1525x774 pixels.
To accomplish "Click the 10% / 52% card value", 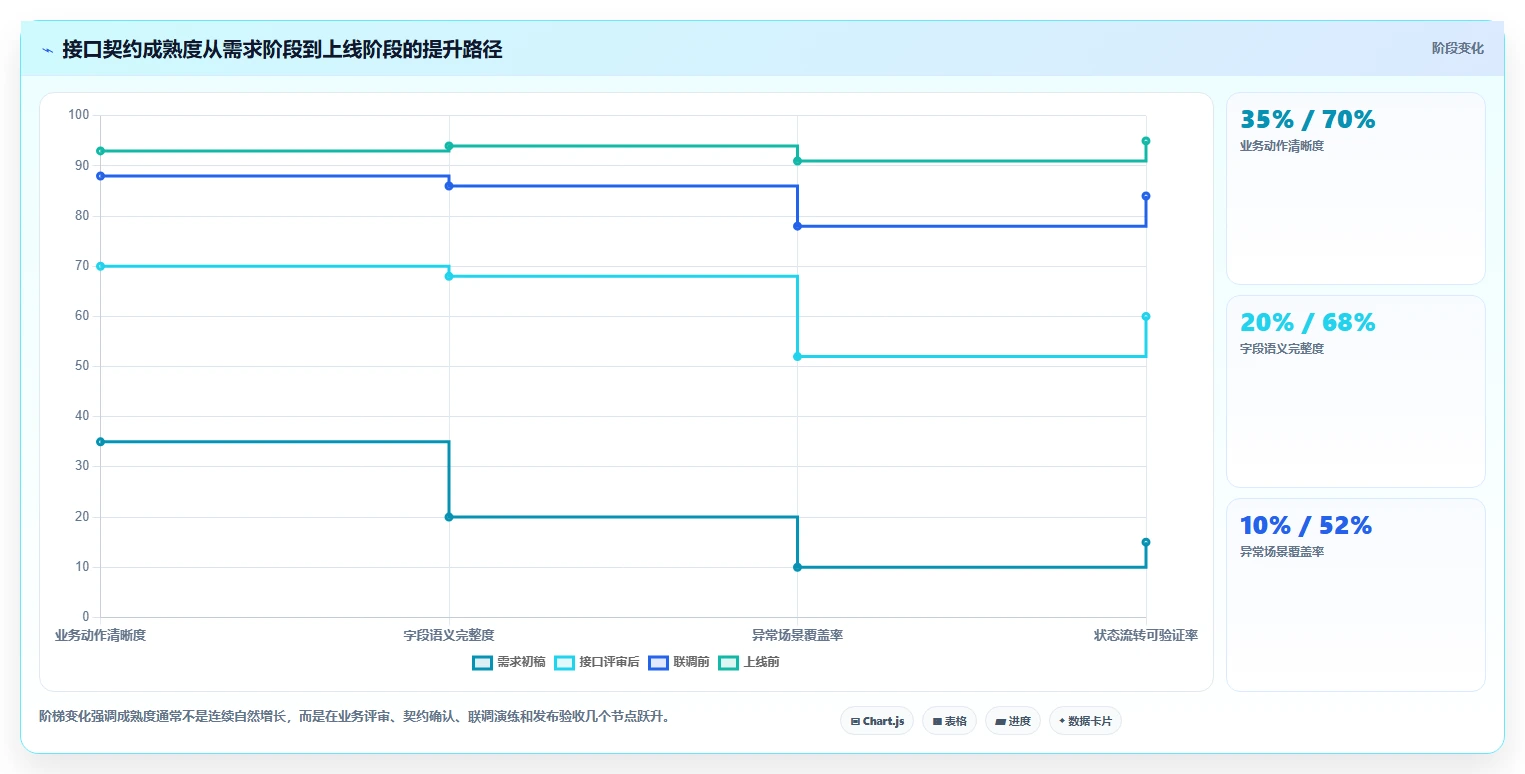I will pos(1306,526).
